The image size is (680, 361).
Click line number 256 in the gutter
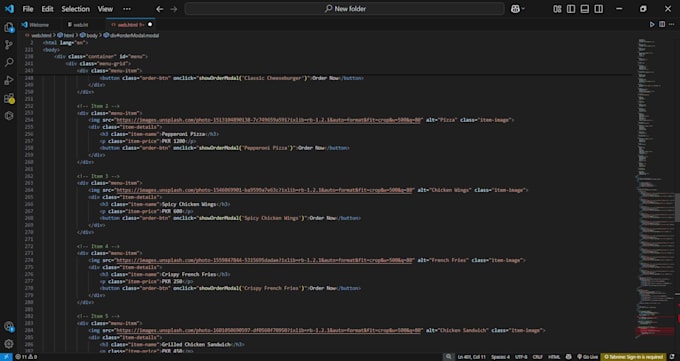[29, 134]
